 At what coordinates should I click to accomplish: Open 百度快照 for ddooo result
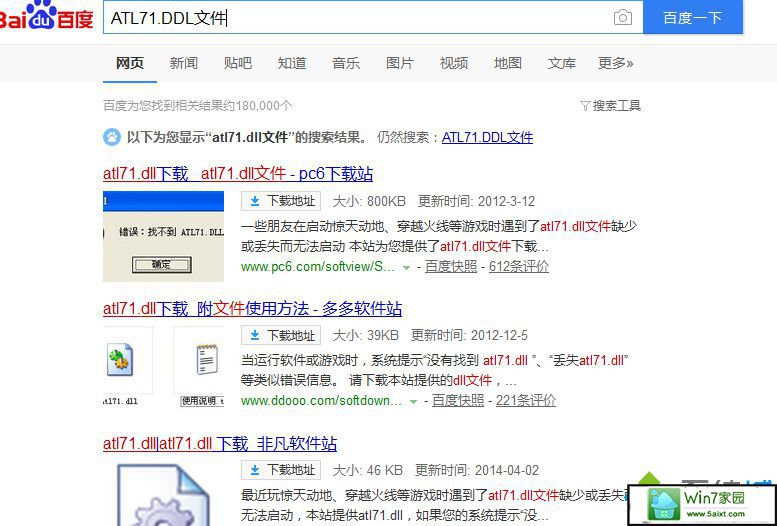(458, 401)
